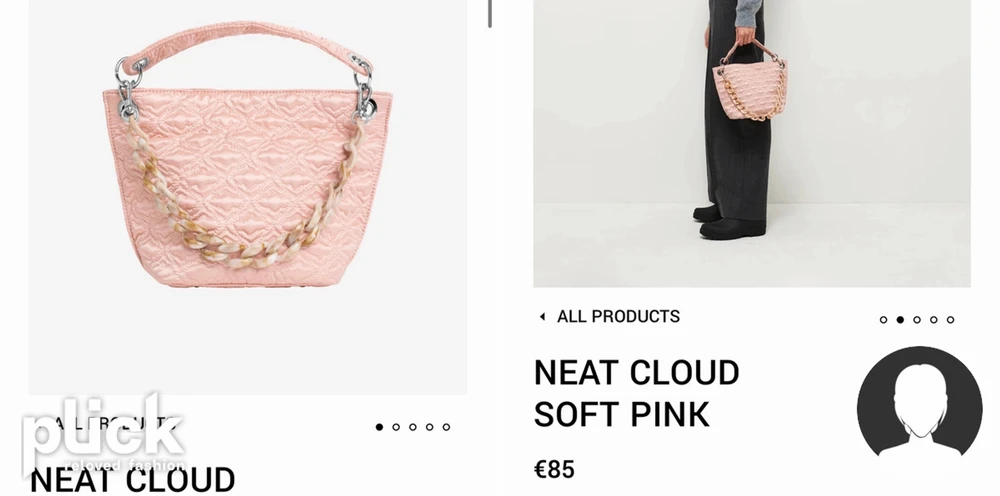
Task: Select third carousel dot under model photo
Action: click(916, 320)
